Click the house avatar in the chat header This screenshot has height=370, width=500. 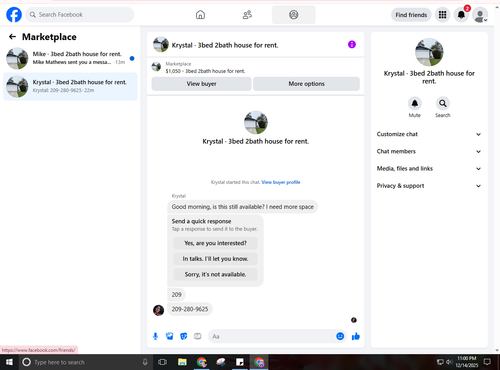click(161, 44)
